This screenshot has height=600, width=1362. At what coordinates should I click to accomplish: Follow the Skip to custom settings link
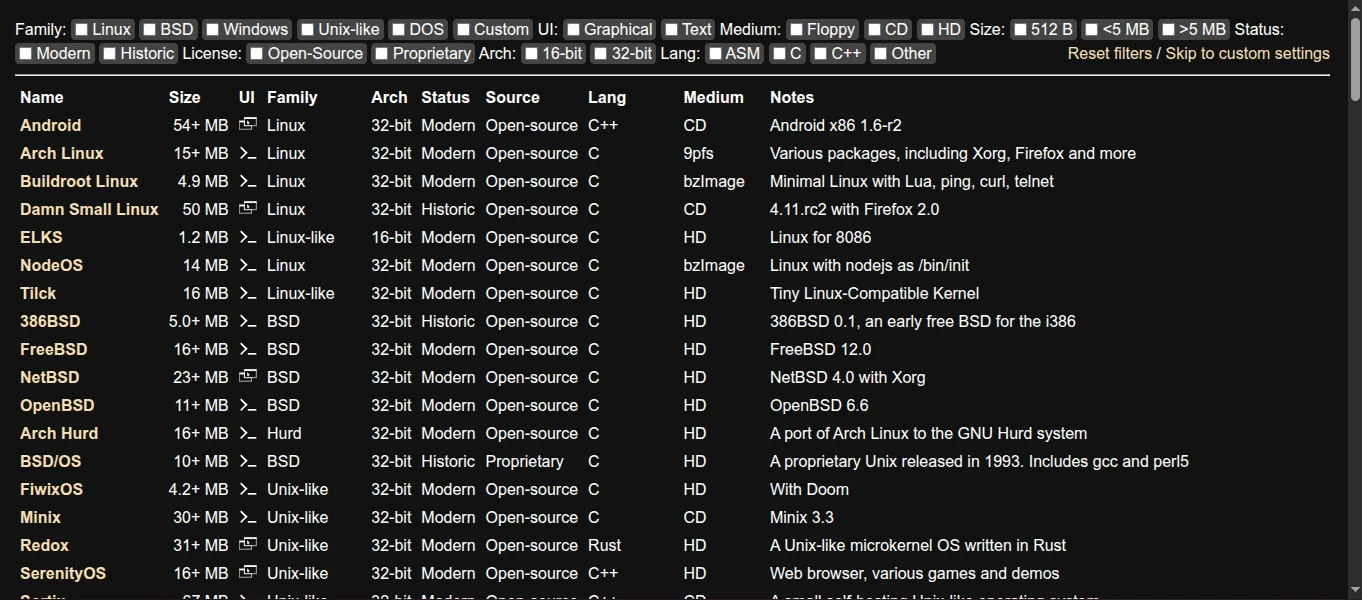click(1247, 53)
